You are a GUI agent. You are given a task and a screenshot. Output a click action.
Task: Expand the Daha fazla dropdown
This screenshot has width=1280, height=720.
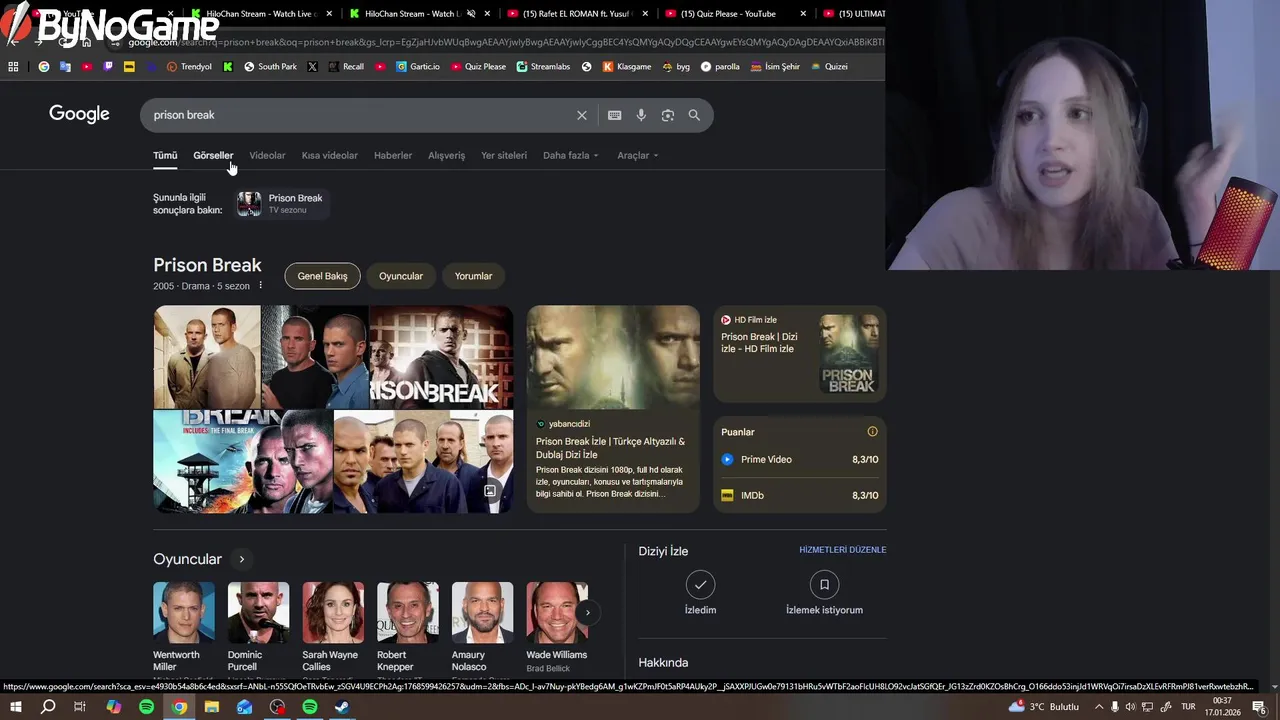click(571, 155)
